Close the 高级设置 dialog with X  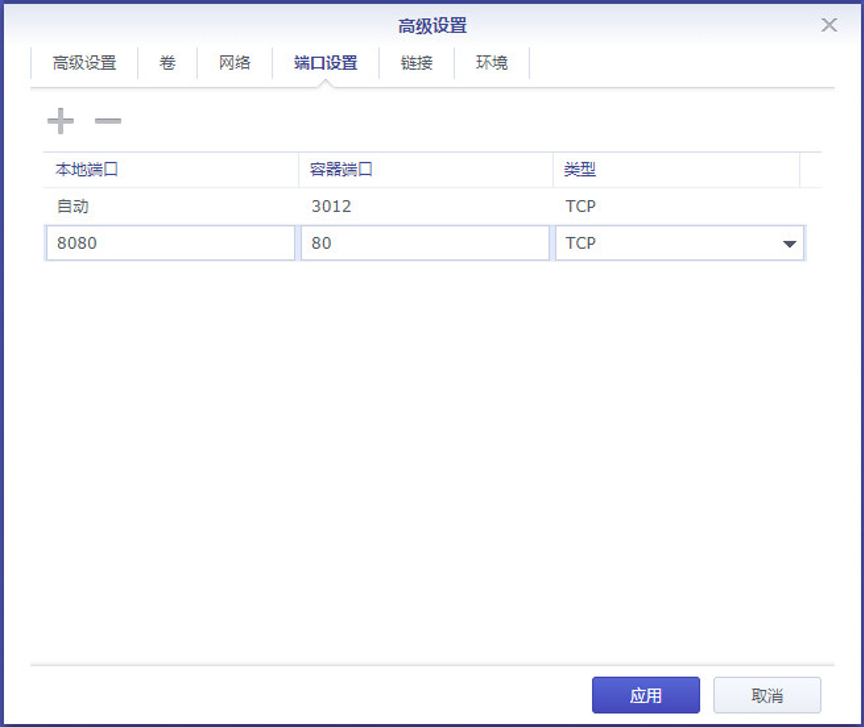(x=829, y=25)
